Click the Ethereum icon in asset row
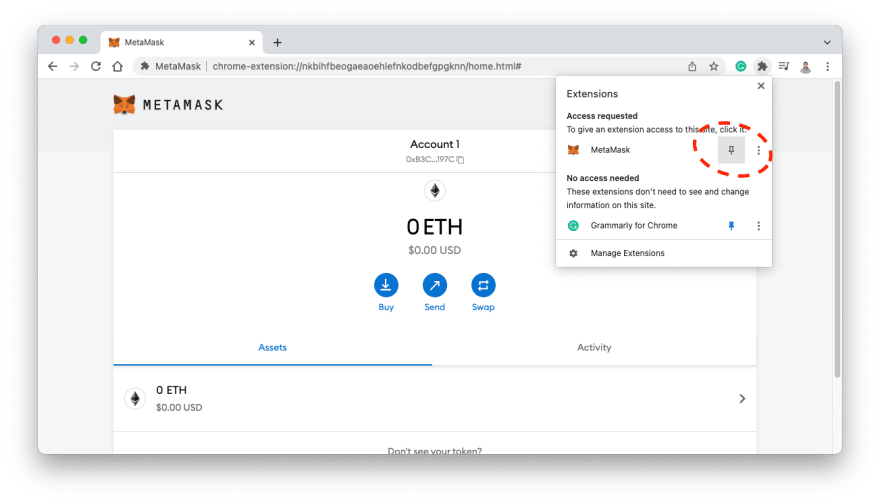This screenshot has width=880, height=504. click(135, 398)
